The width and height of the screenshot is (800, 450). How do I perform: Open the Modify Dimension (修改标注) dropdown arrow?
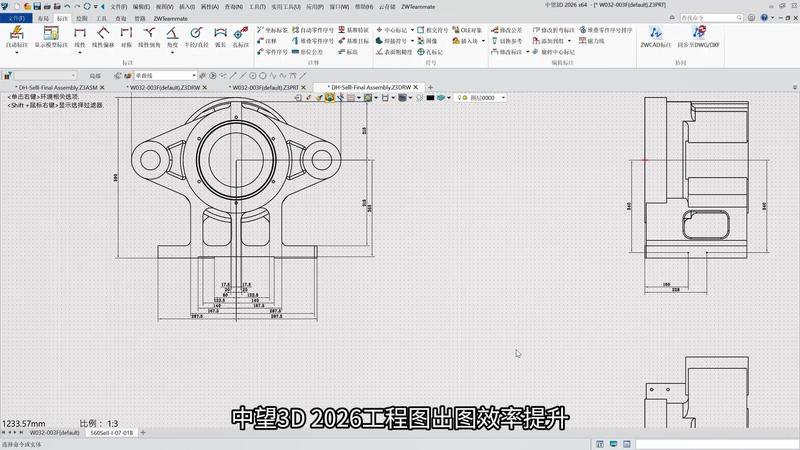(x=528, y=52)
